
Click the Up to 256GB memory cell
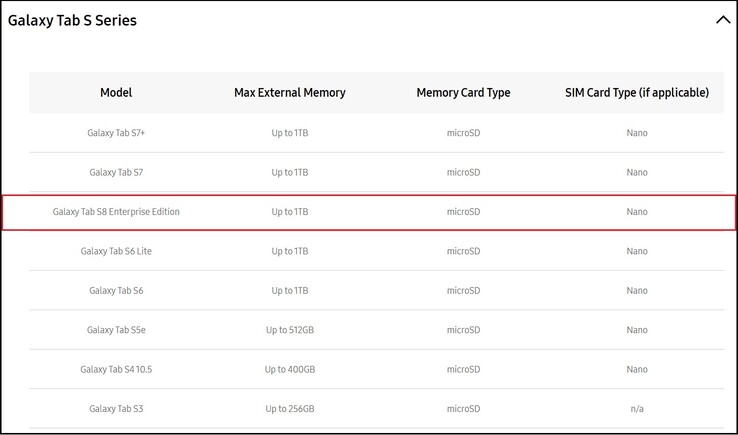[x=290, y=409]
